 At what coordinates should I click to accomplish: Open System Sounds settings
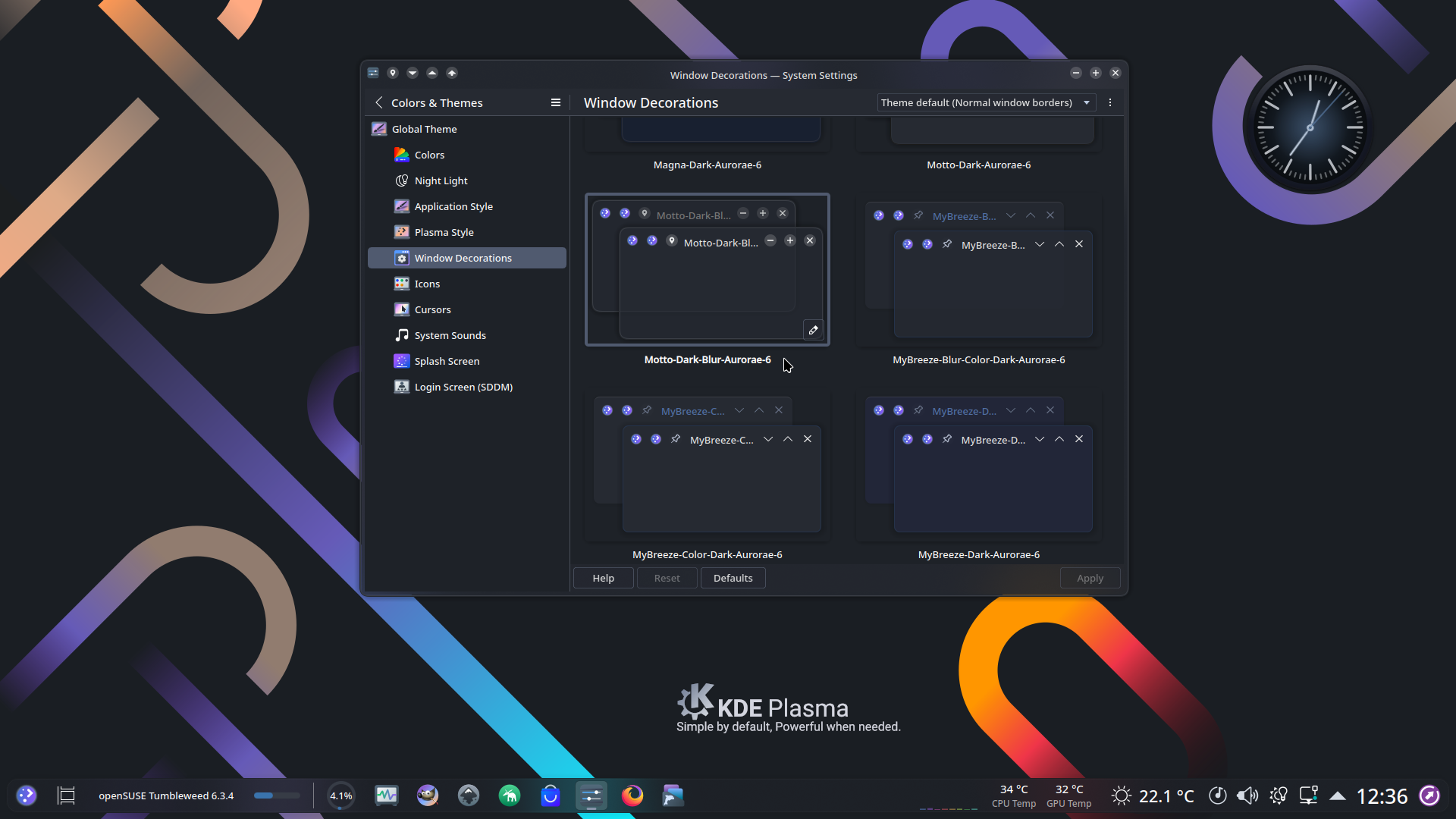(467, 335)
